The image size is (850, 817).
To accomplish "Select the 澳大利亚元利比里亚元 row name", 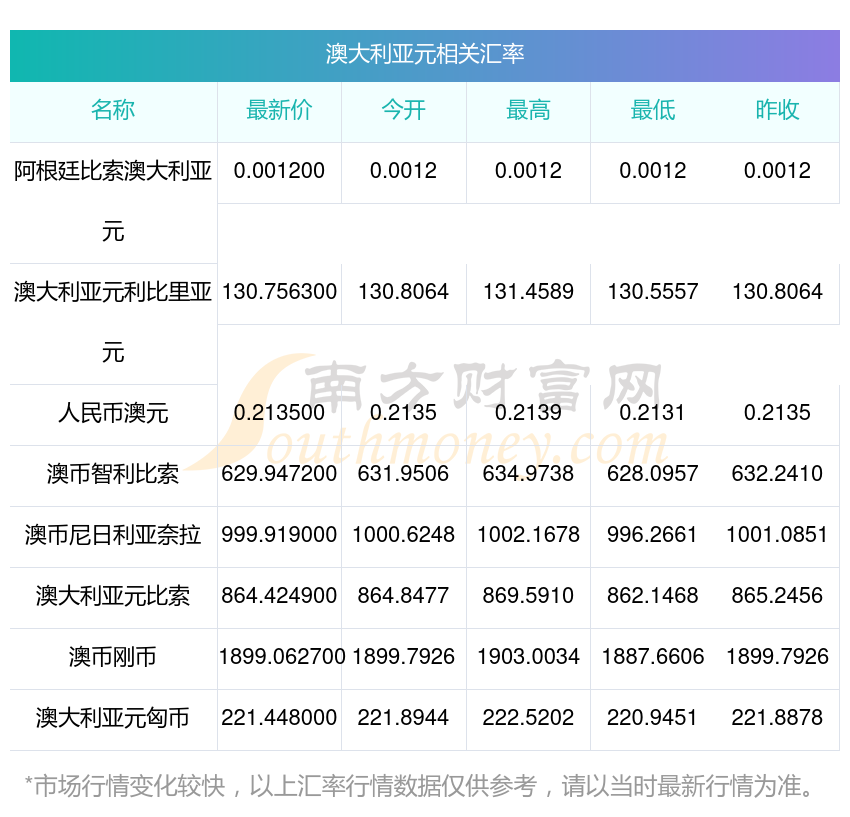I will 113,322.
